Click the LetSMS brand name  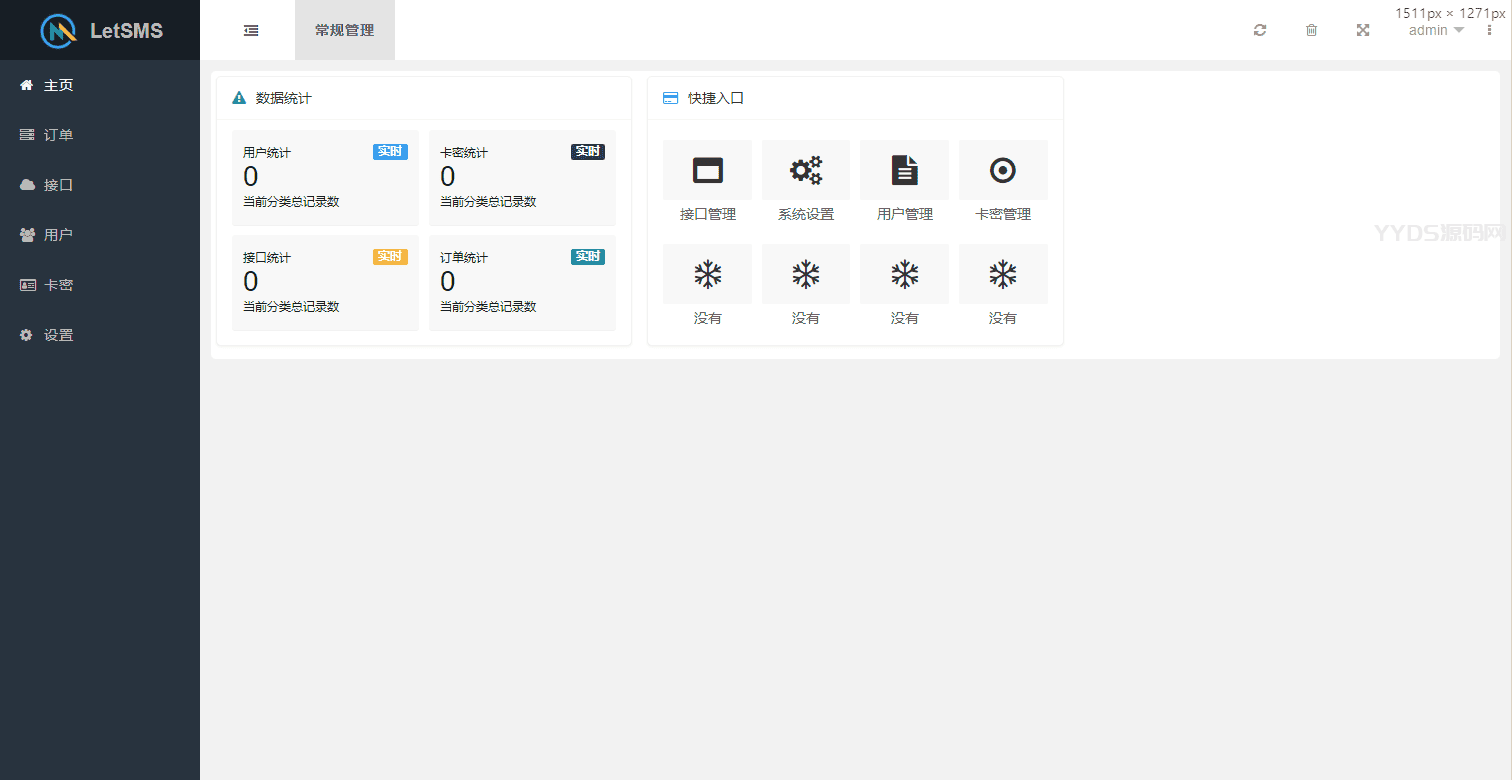(126, 31)
